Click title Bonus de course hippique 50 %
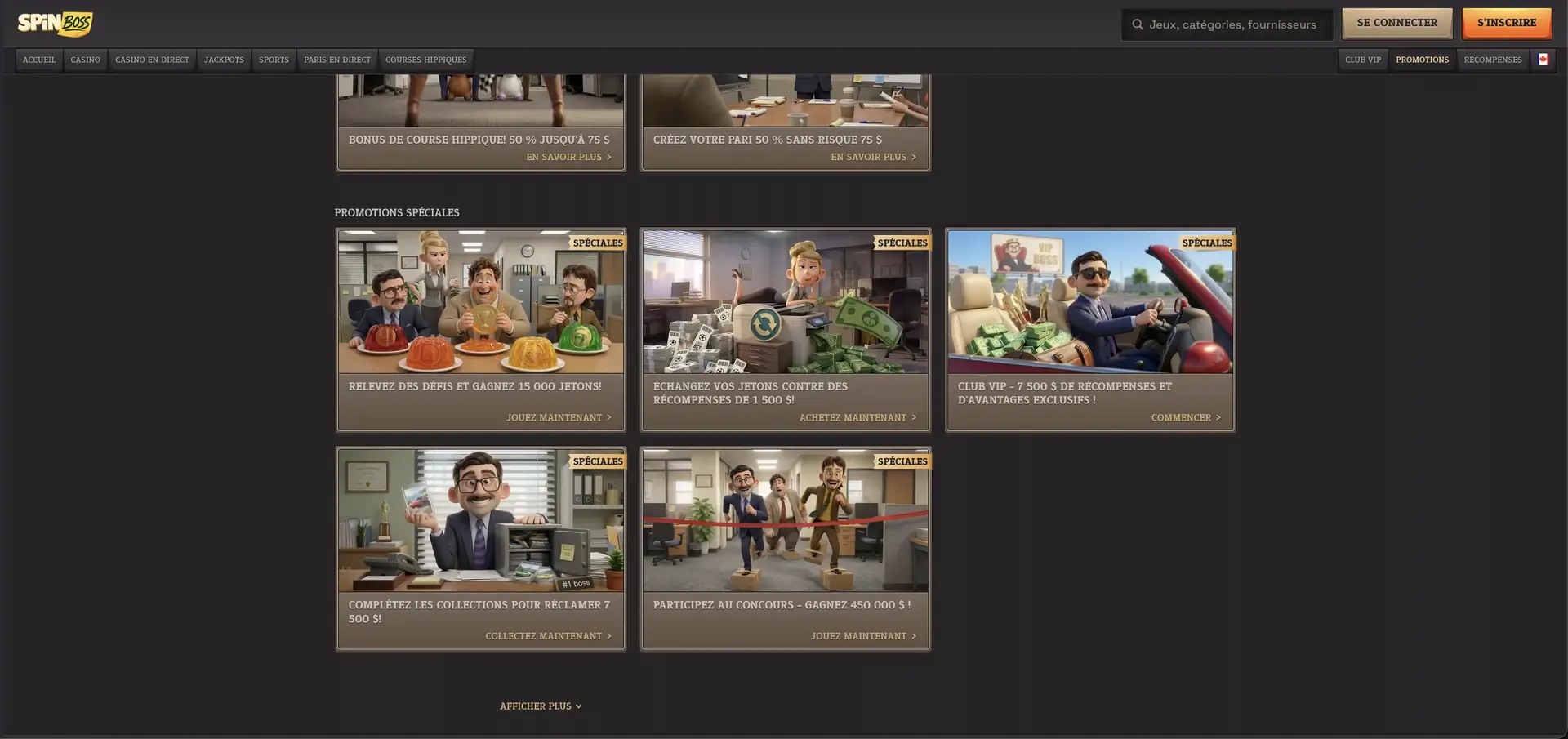Viewport: 1568px width, 739px height. 479,140
